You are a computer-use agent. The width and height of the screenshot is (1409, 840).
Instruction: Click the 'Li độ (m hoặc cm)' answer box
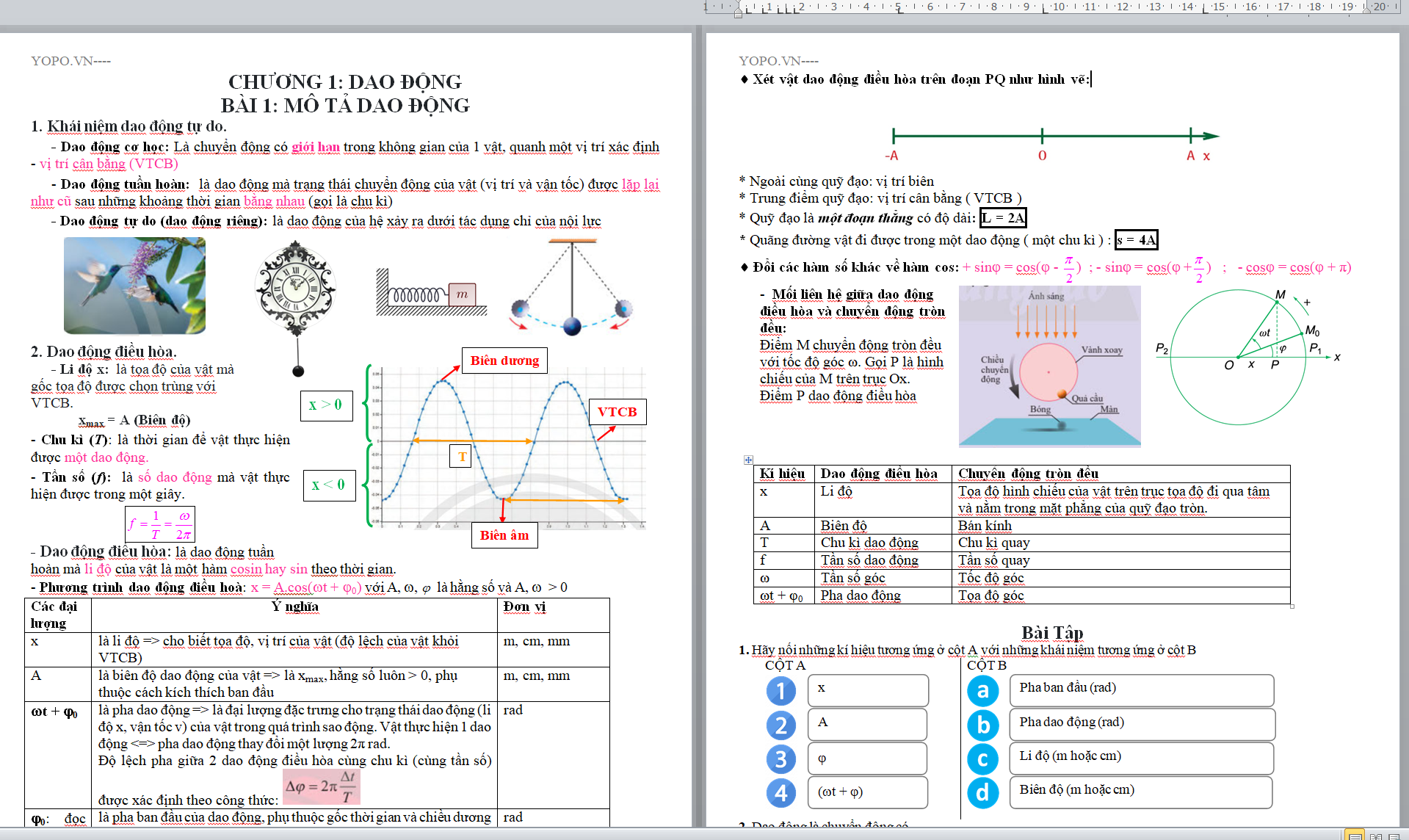point(1142,758)
